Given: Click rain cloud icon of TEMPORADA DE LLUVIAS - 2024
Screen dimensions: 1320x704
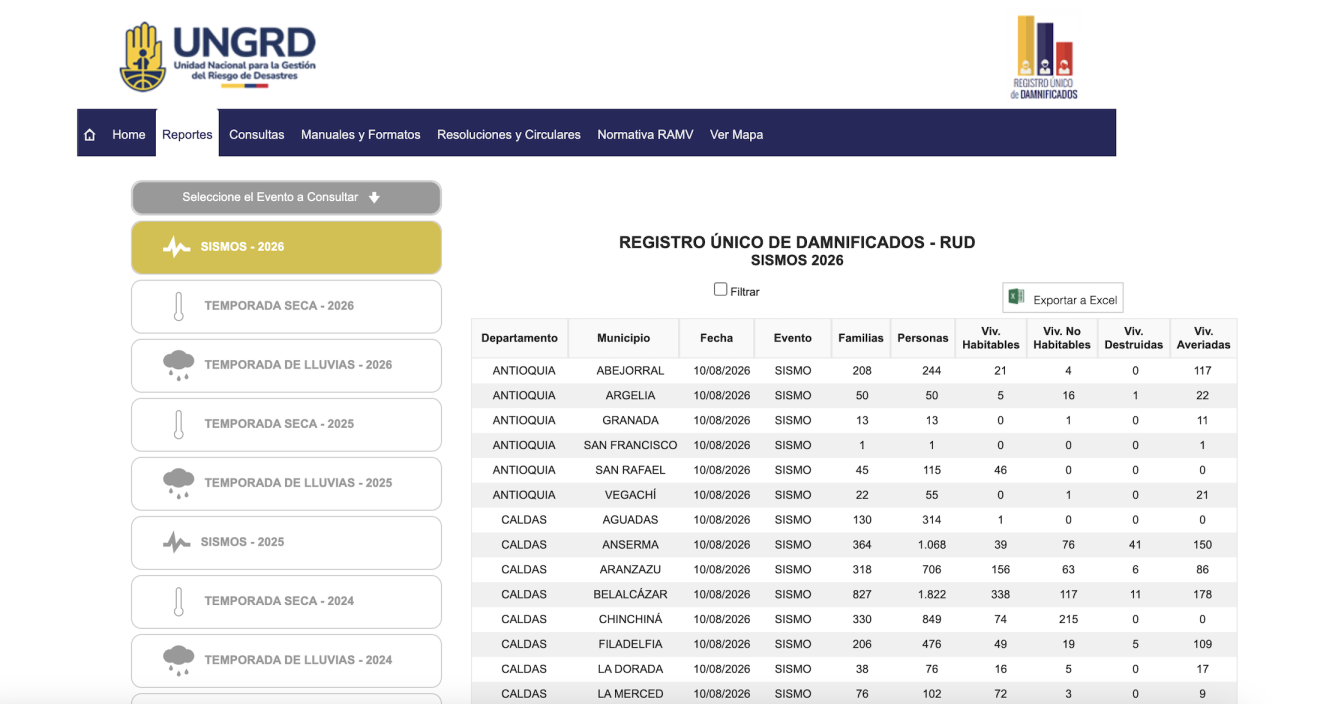Looking at the screenshot, I should (x=178, y=661).
